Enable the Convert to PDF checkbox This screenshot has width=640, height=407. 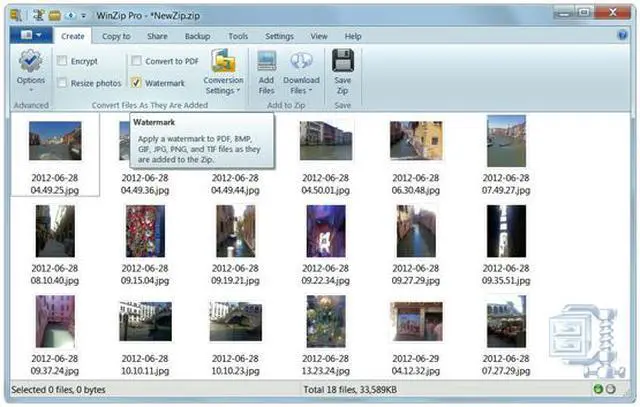tap(136, 61)
